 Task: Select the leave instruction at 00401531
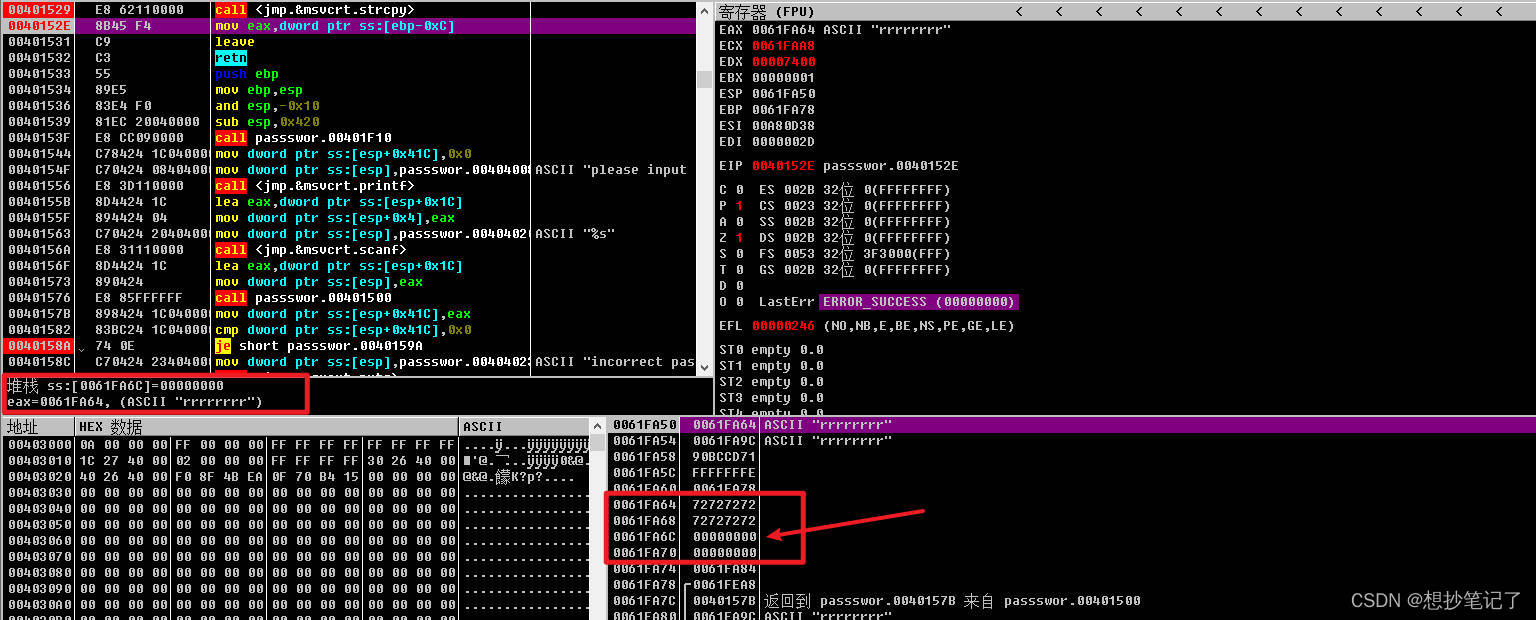(x=349, y=42)
